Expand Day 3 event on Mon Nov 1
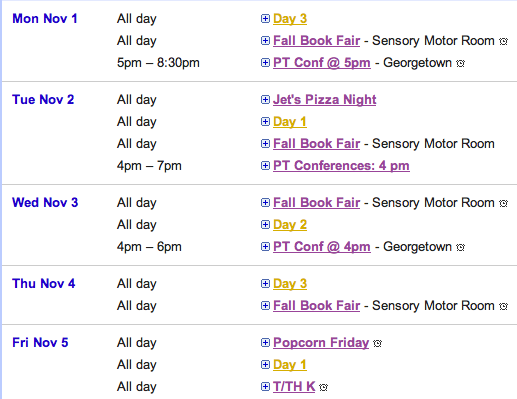Viewport: 517px width, 399px height. (x=265, y=19)
